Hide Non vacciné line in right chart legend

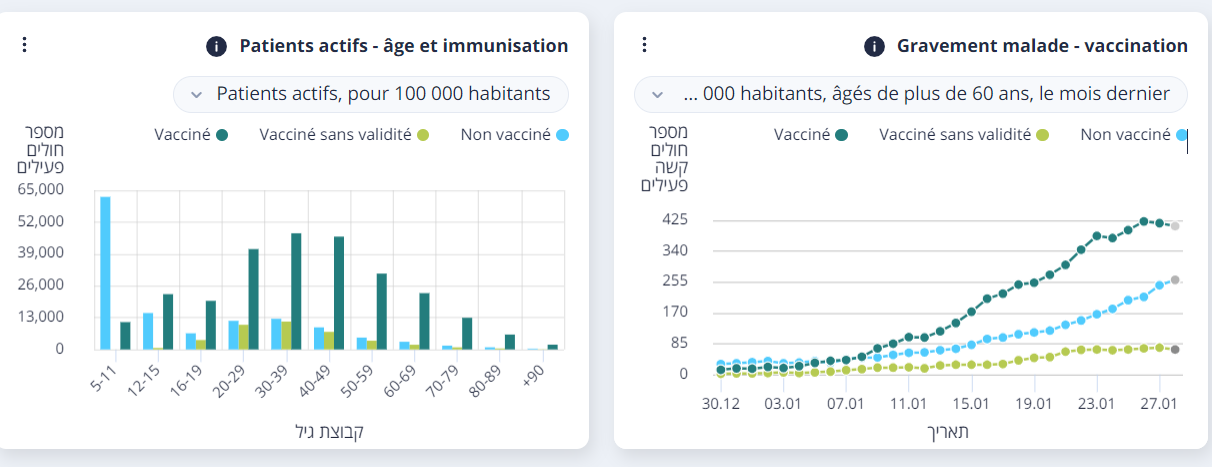coord(1134,134)
